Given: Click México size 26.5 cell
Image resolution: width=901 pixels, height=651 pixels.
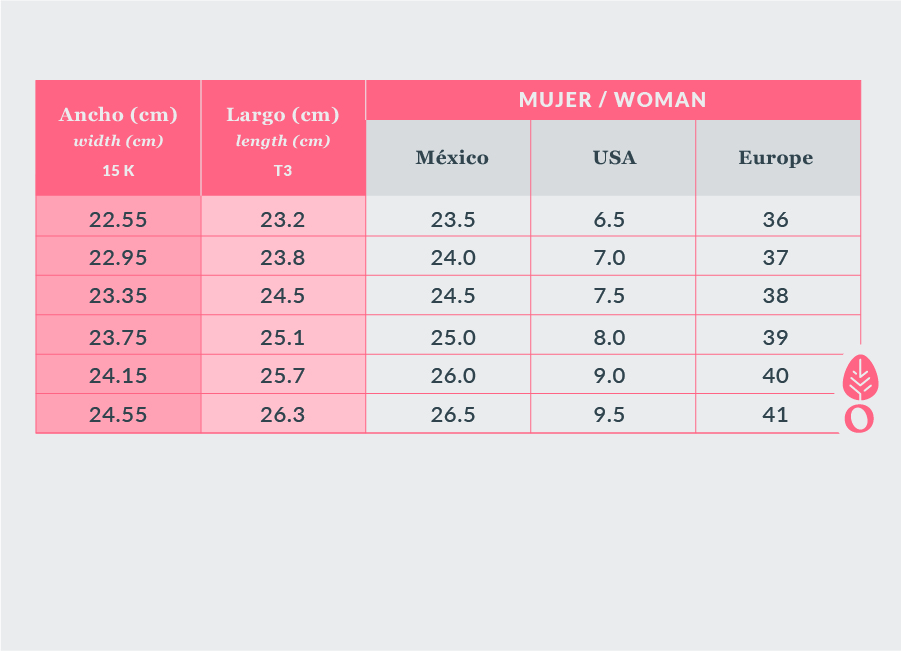Looking at the screenshot, I should tap(453, 415).
